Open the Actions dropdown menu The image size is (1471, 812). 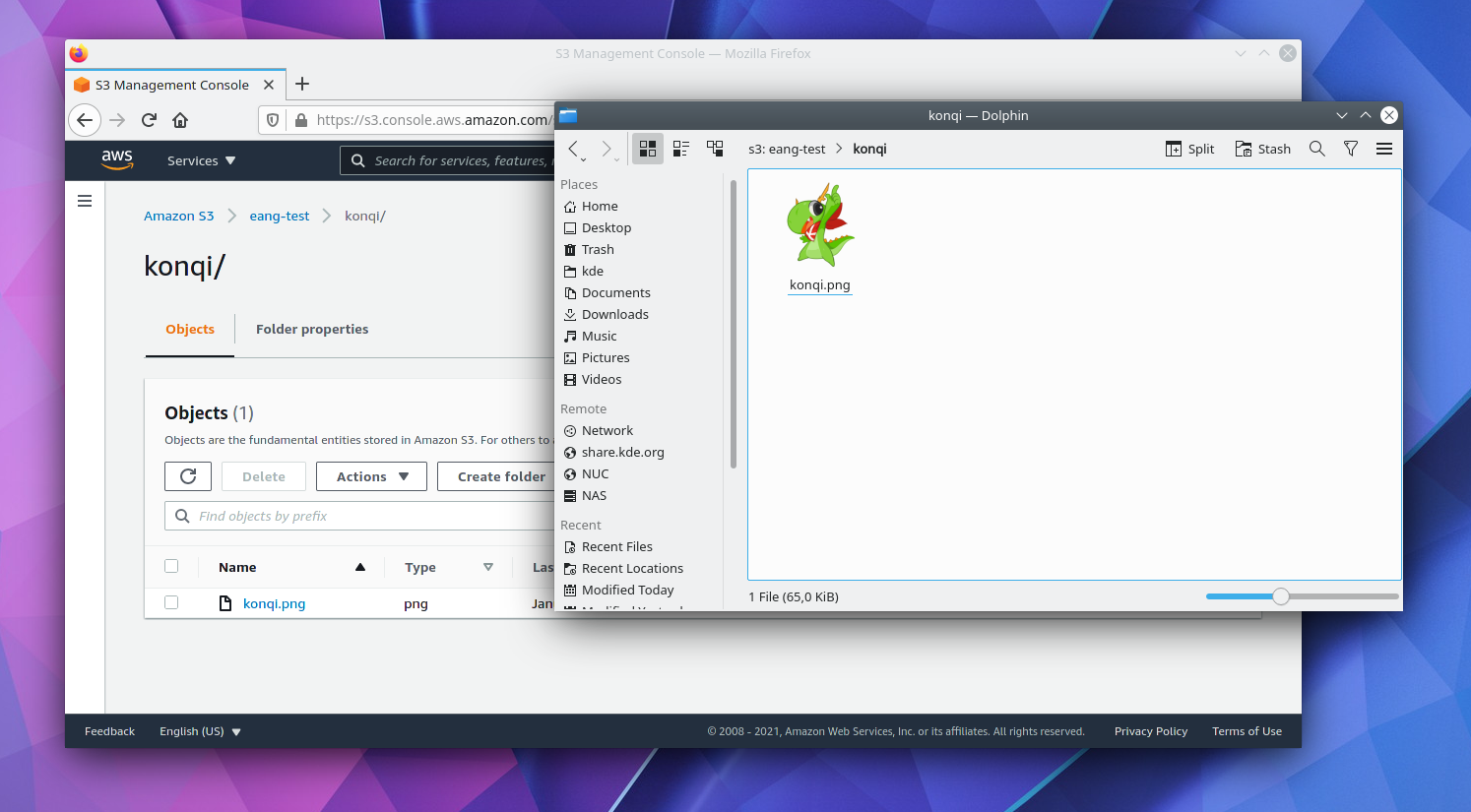pos(371,476)
